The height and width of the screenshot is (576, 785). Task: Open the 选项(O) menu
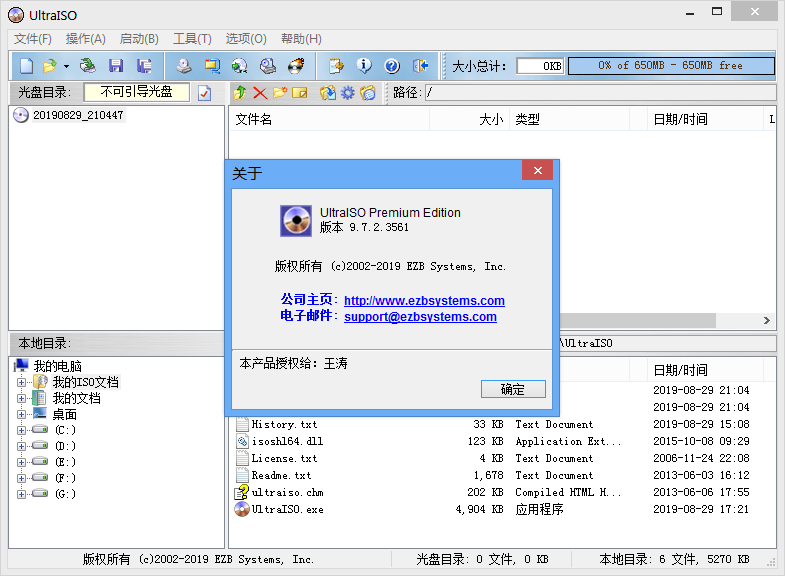pos(246,39)
